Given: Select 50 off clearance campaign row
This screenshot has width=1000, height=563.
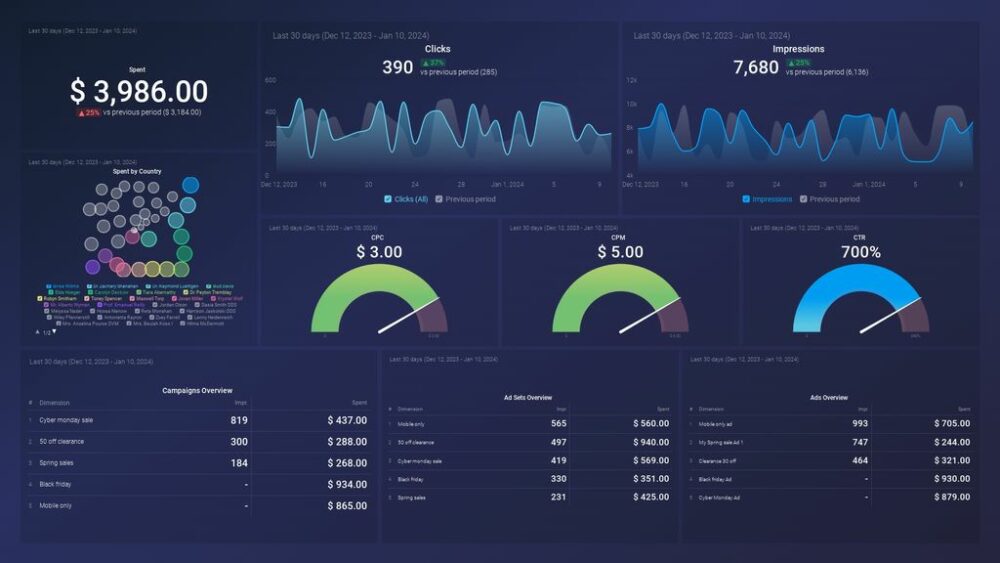Looking at the screenshot, I should pyautogui.click(x=198, y=441).
